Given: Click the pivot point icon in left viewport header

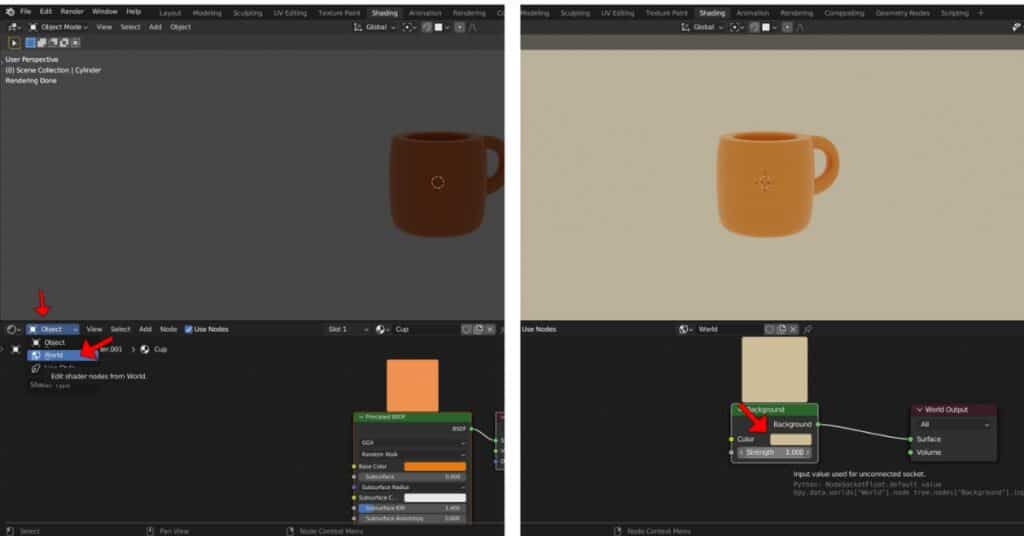Looking at the screenshot, I should click(x=409, y=27).
